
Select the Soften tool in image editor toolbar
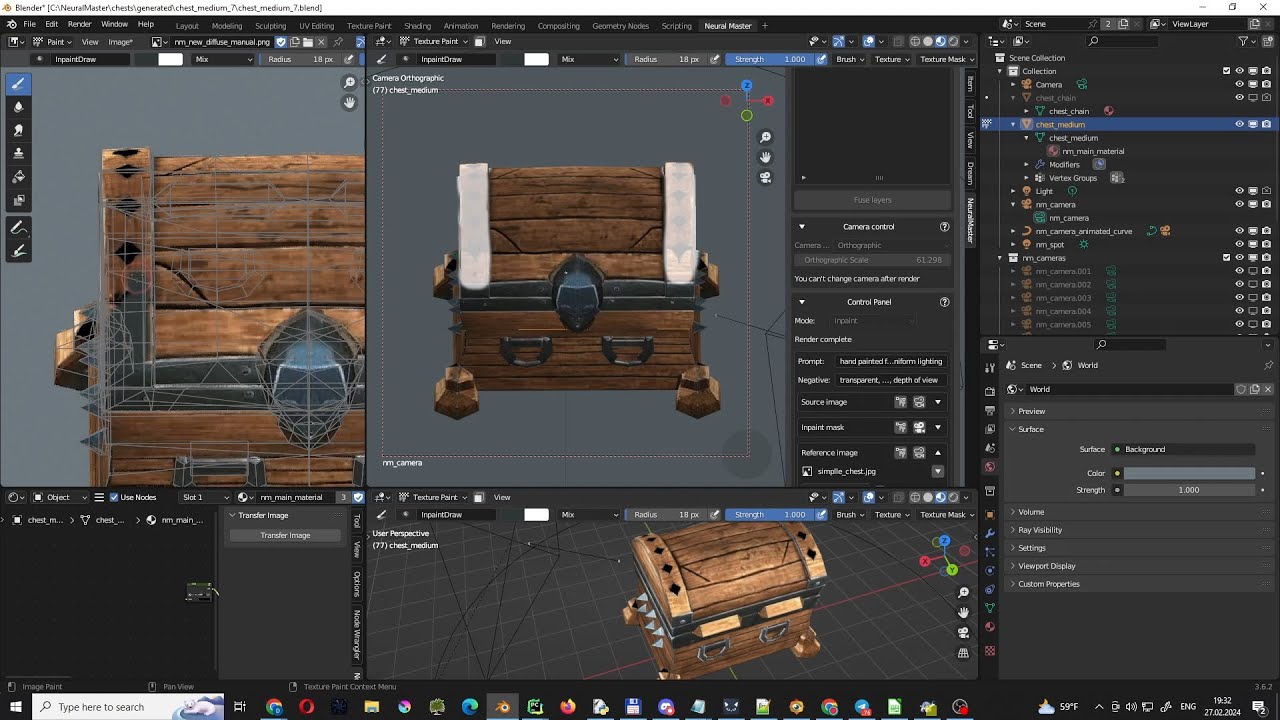point(18,107)
